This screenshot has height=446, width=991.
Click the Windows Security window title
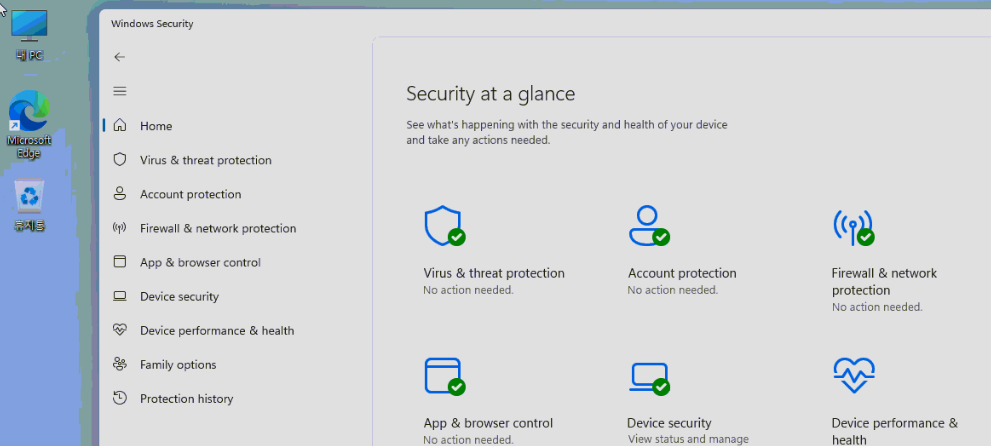click(152, 24)
